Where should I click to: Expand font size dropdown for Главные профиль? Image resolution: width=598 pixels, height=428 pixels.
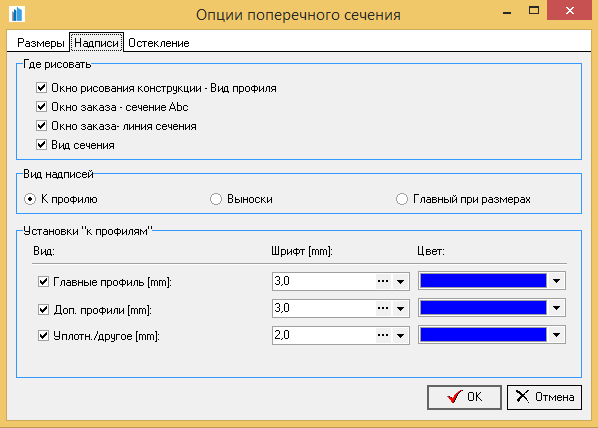point(400,282)
